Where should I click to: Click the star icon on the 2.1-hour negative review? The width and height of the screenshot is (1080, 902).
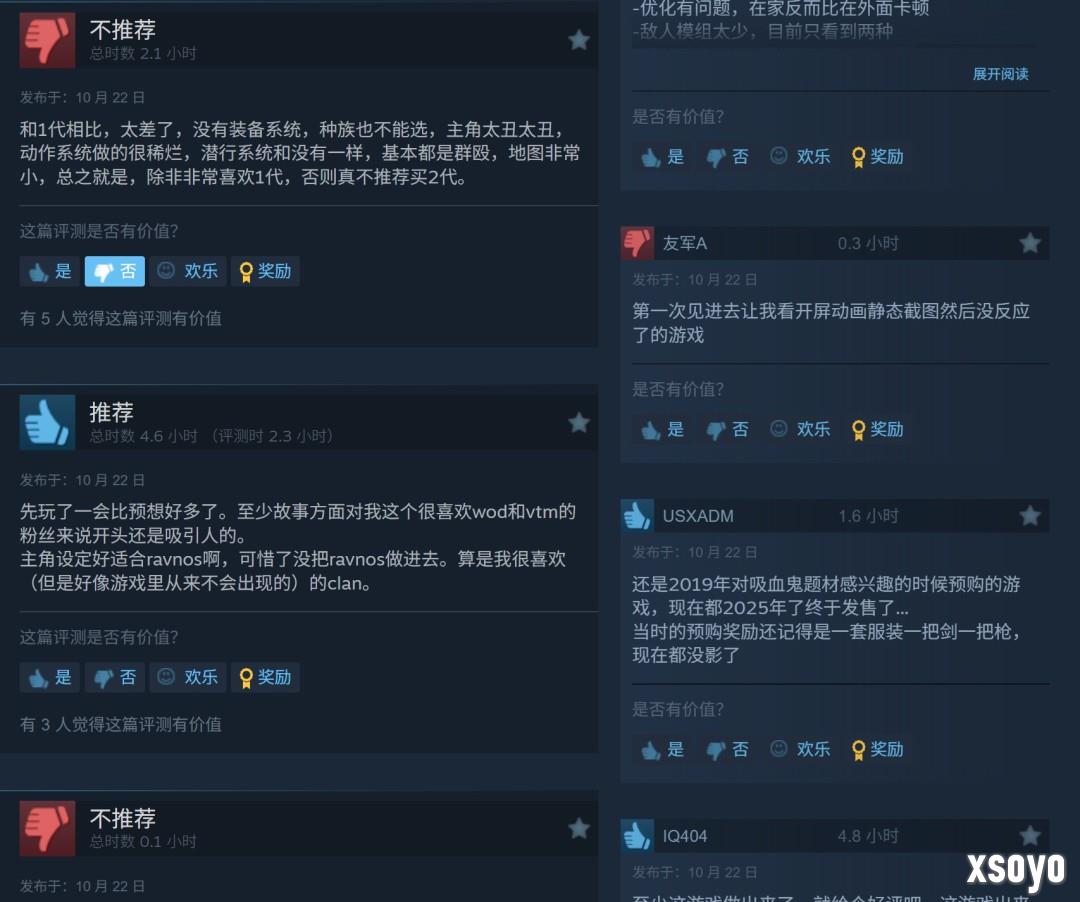(579, 40)
